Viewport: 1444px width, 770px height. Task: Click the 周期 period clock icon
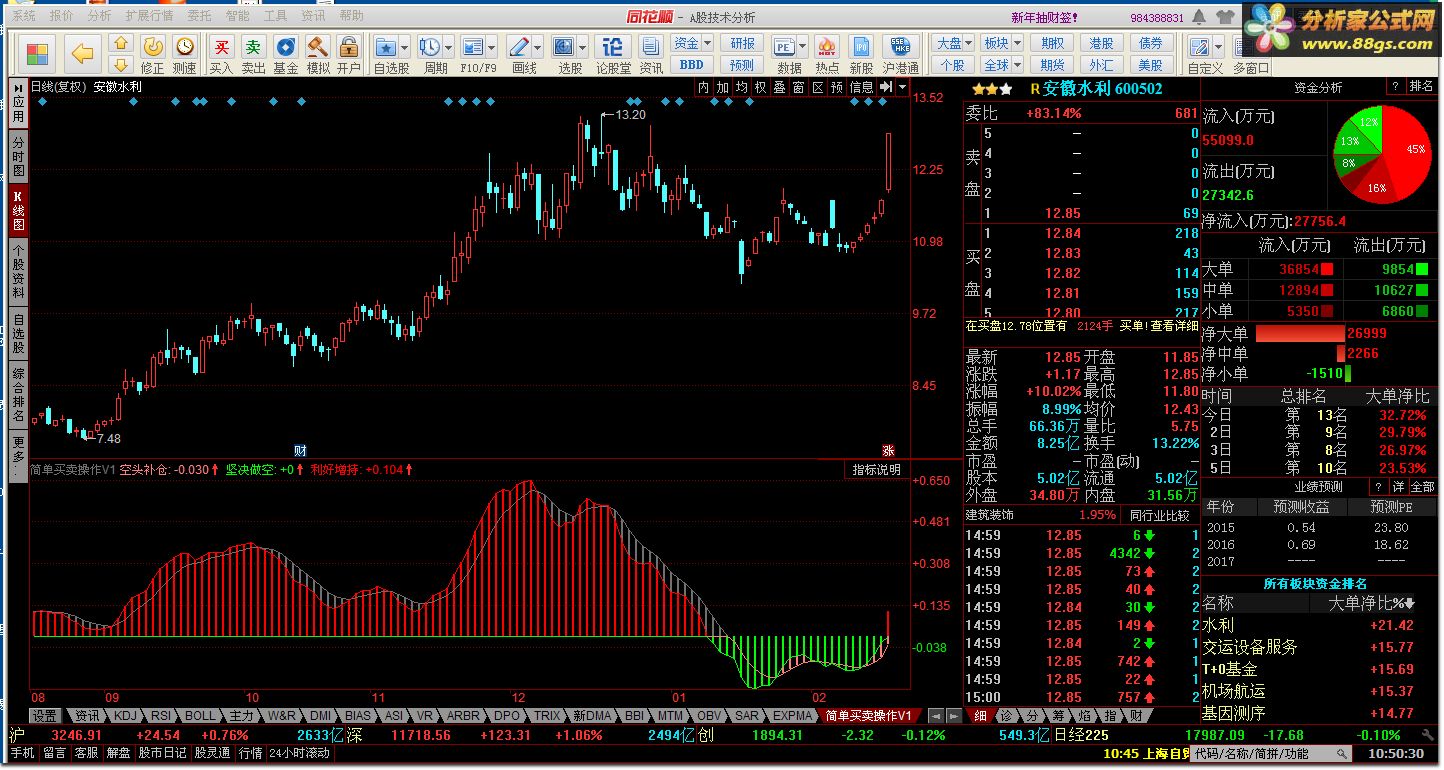pyautogui.click(x=430, y=47)
